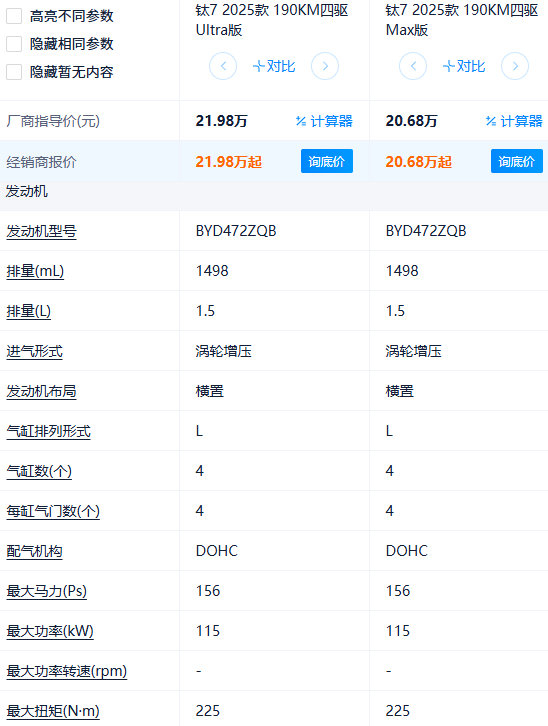Open the 最大马力(Ps) parameter link
The image size is (548, 726).
tap(46, 591)
